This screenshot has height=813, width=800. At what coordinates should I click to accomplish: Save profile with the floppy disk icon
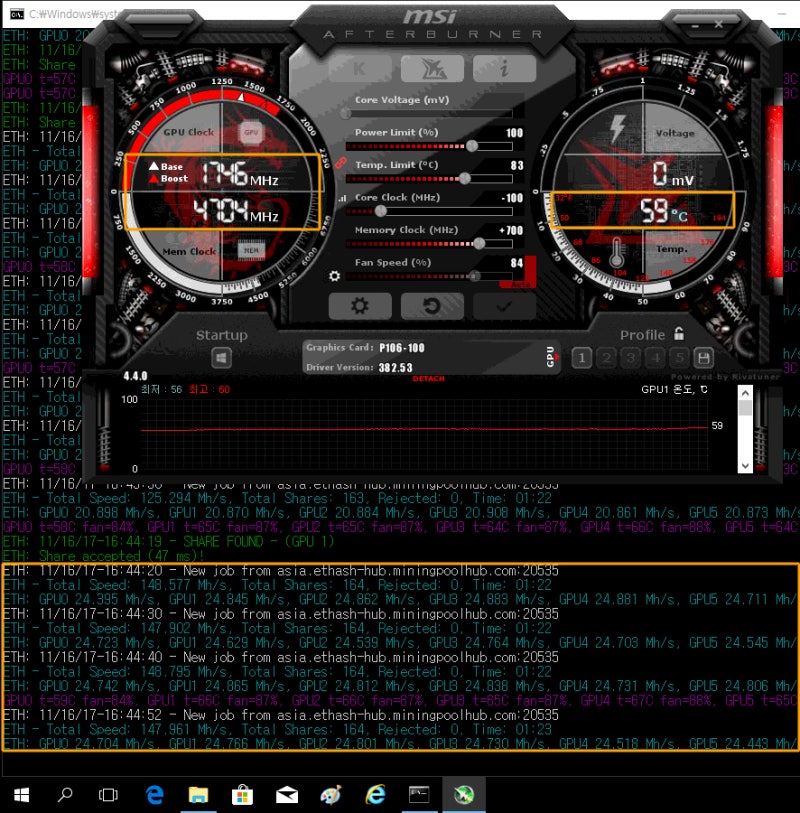click(704, 358)
